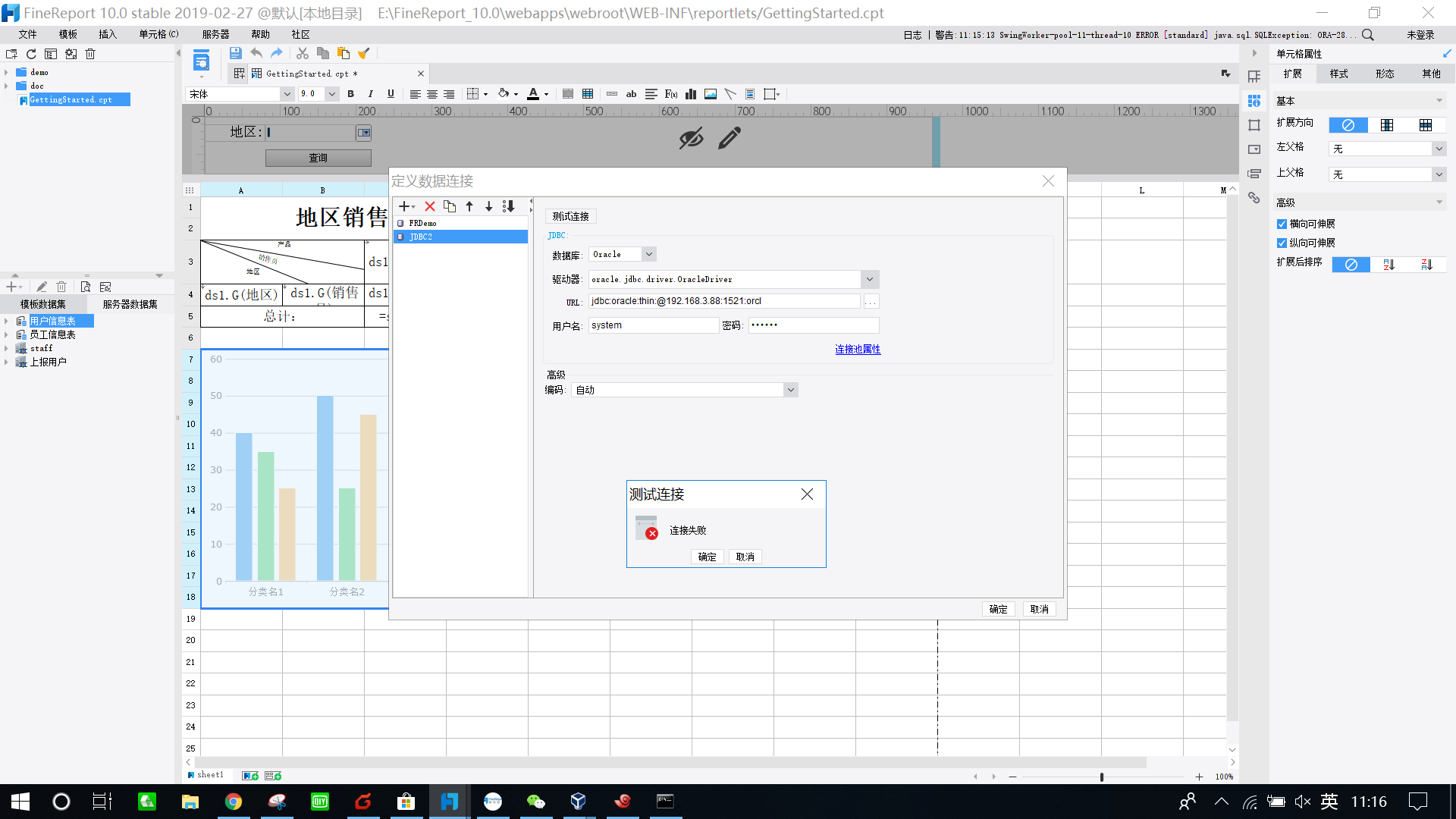
Task: Click the paste clipboard icon
Action: pyautogui.click(x=344, y=53)
